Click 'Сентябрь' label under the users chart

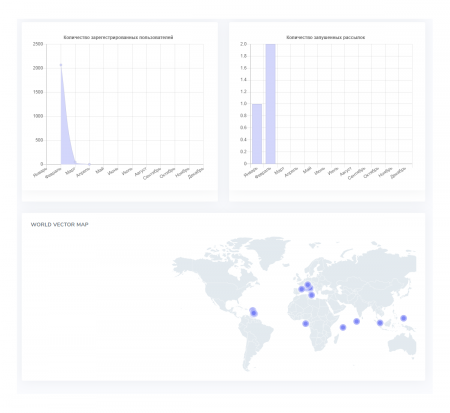point(152,174)
